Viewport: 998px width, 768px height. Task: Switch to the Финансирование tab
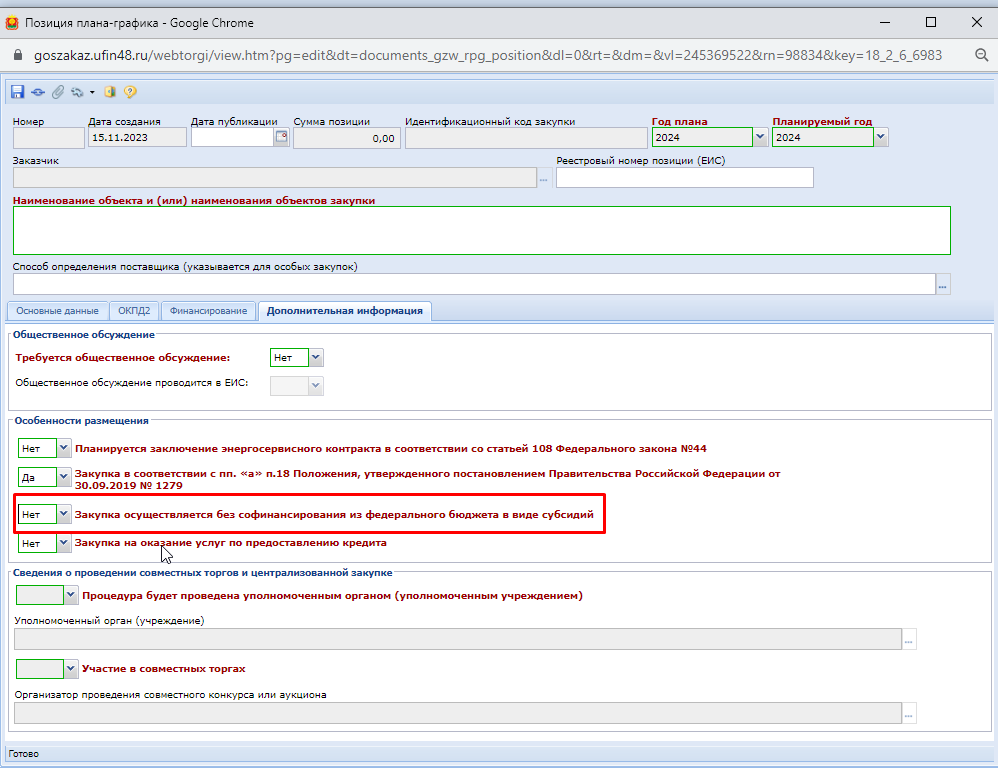pyautogui.click(x=208, y=311)
